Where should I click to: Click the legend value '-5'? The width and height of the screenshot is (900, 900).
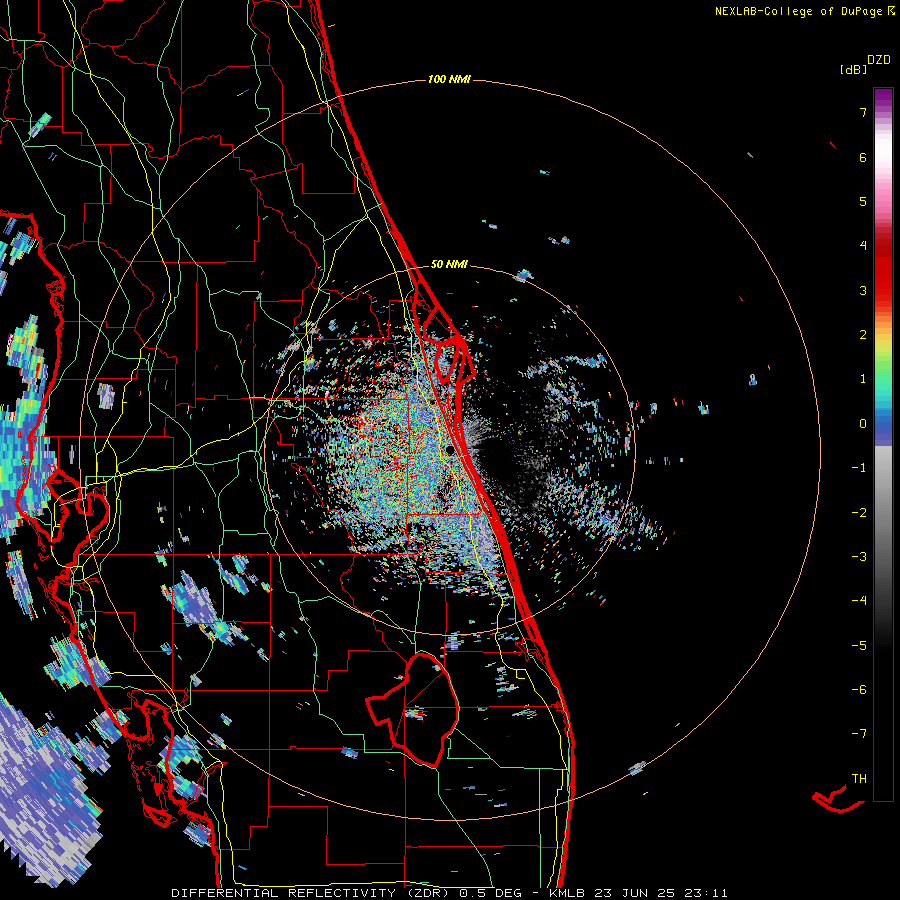tap(859, 645)
